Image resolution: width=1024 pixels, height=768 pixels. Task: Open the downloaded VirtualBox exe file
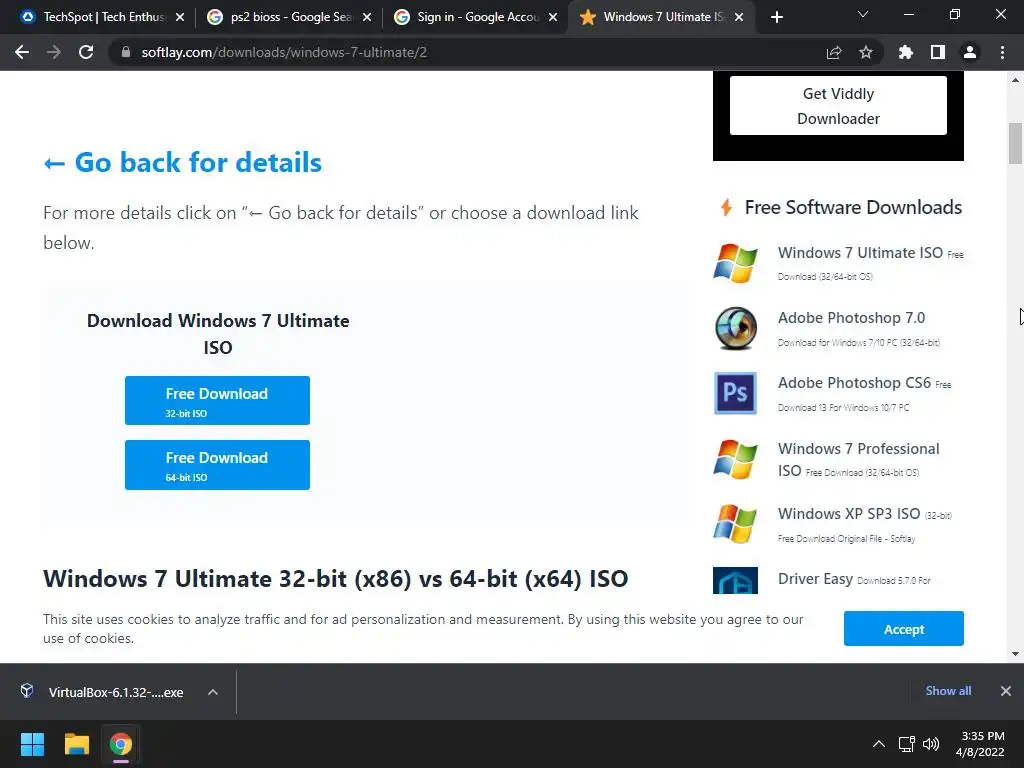click(x=104, y=692)
